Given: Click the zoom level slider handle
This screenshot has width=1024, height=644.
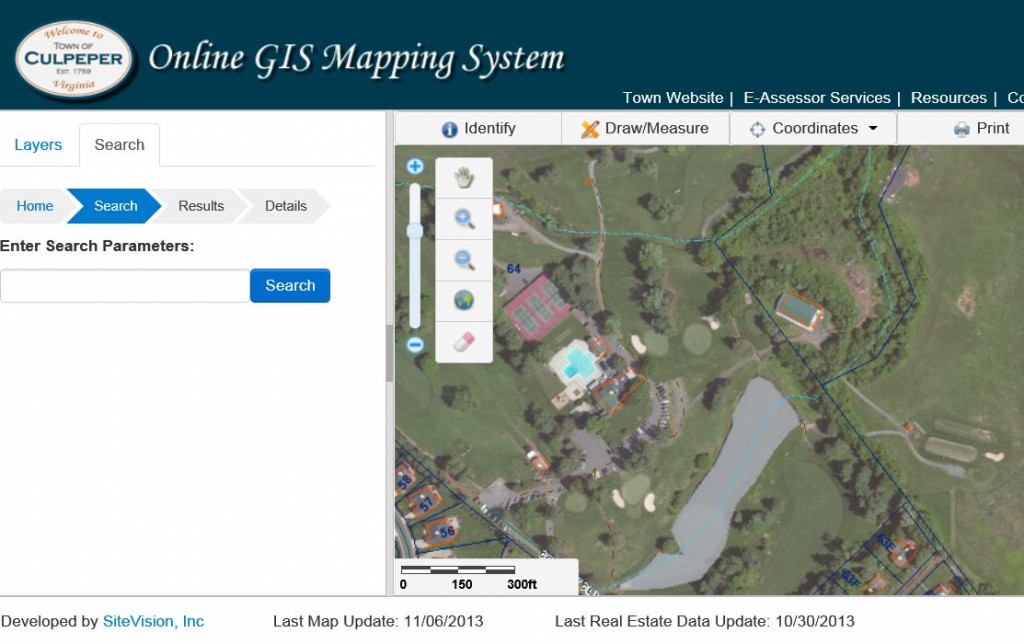Looking at the screenshot, I should point(415,231).
